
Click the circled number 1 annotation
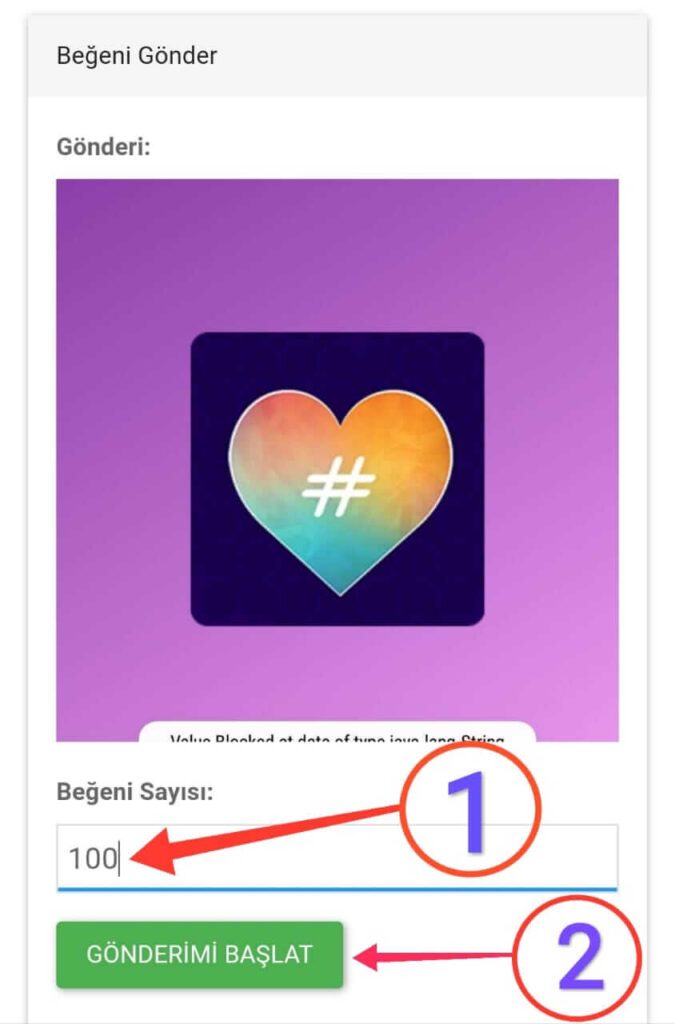[470, 810]
